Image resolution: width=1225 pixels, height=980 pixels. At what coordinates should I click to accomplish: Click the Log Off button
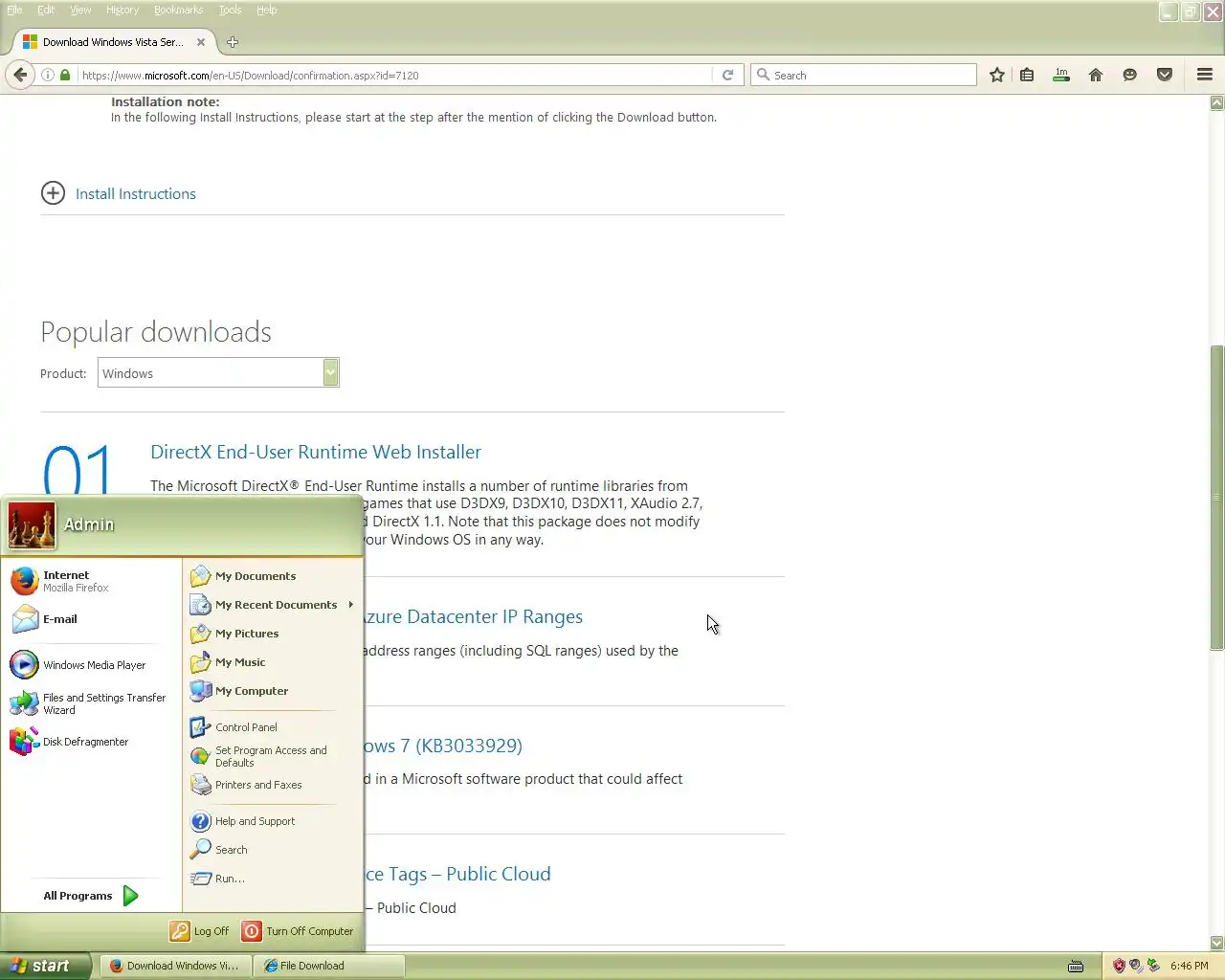(x=200, y=931)
